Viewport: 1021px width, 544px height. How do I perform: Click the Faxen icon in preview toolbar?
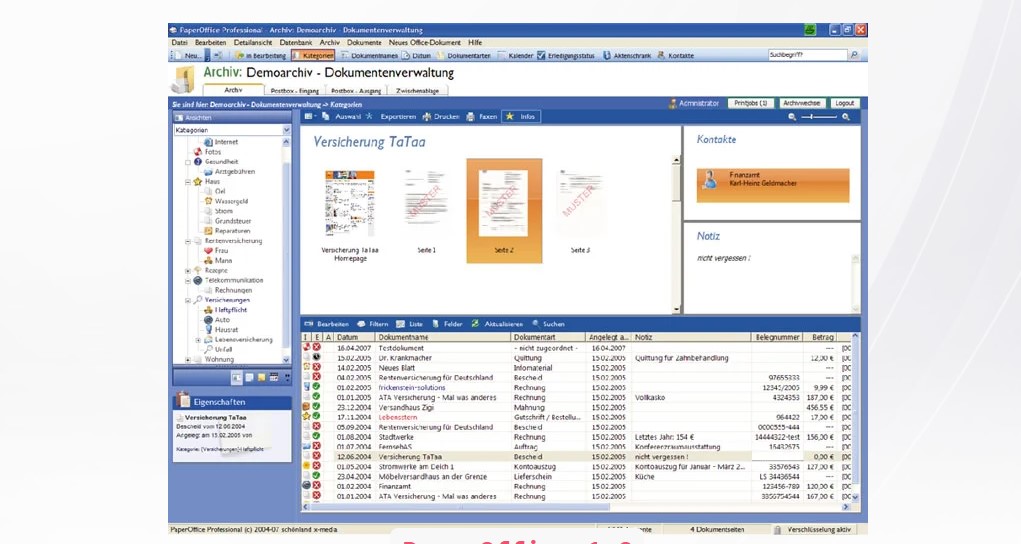471,117
